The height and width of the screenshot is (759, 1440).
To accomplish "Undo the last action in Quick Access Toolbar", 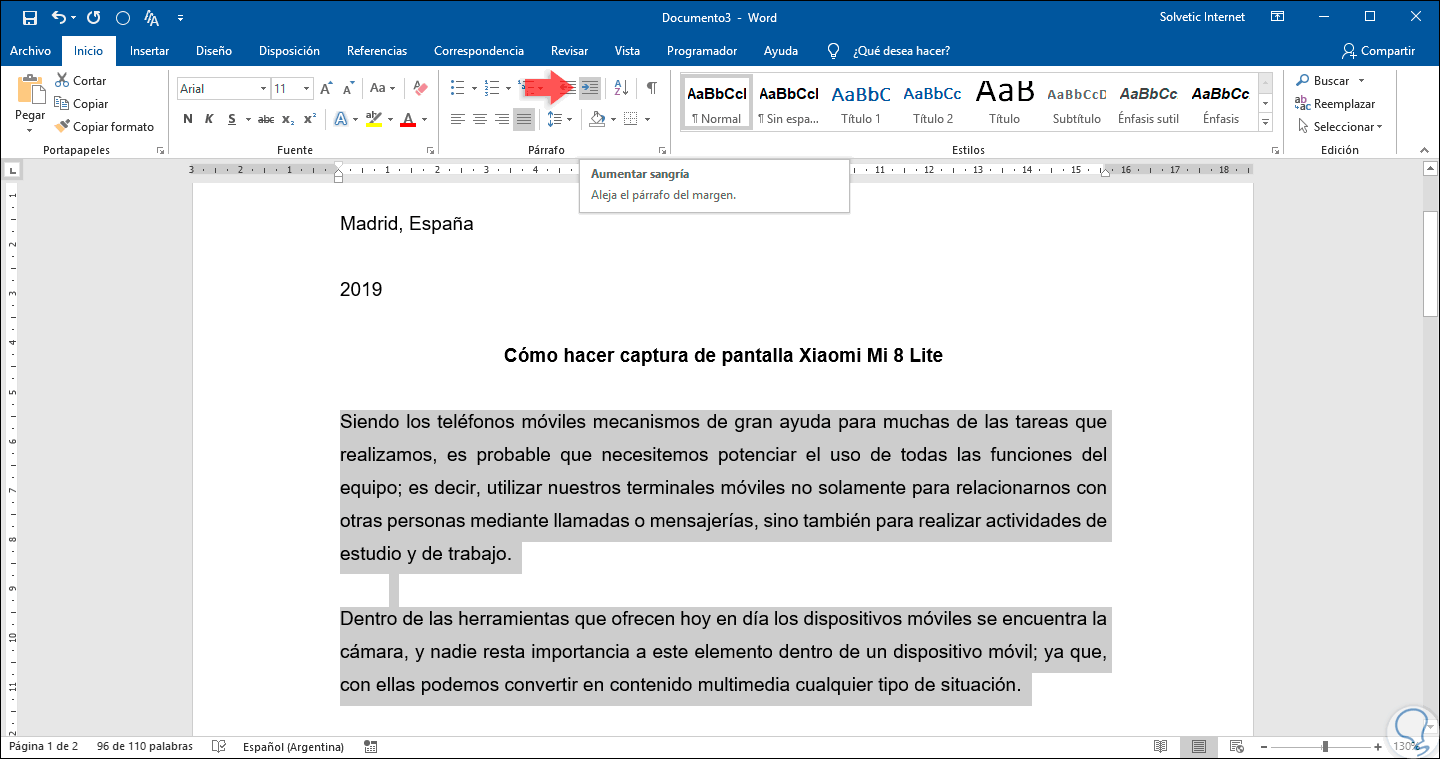I will pyautogui.click(x=58, y=18).
